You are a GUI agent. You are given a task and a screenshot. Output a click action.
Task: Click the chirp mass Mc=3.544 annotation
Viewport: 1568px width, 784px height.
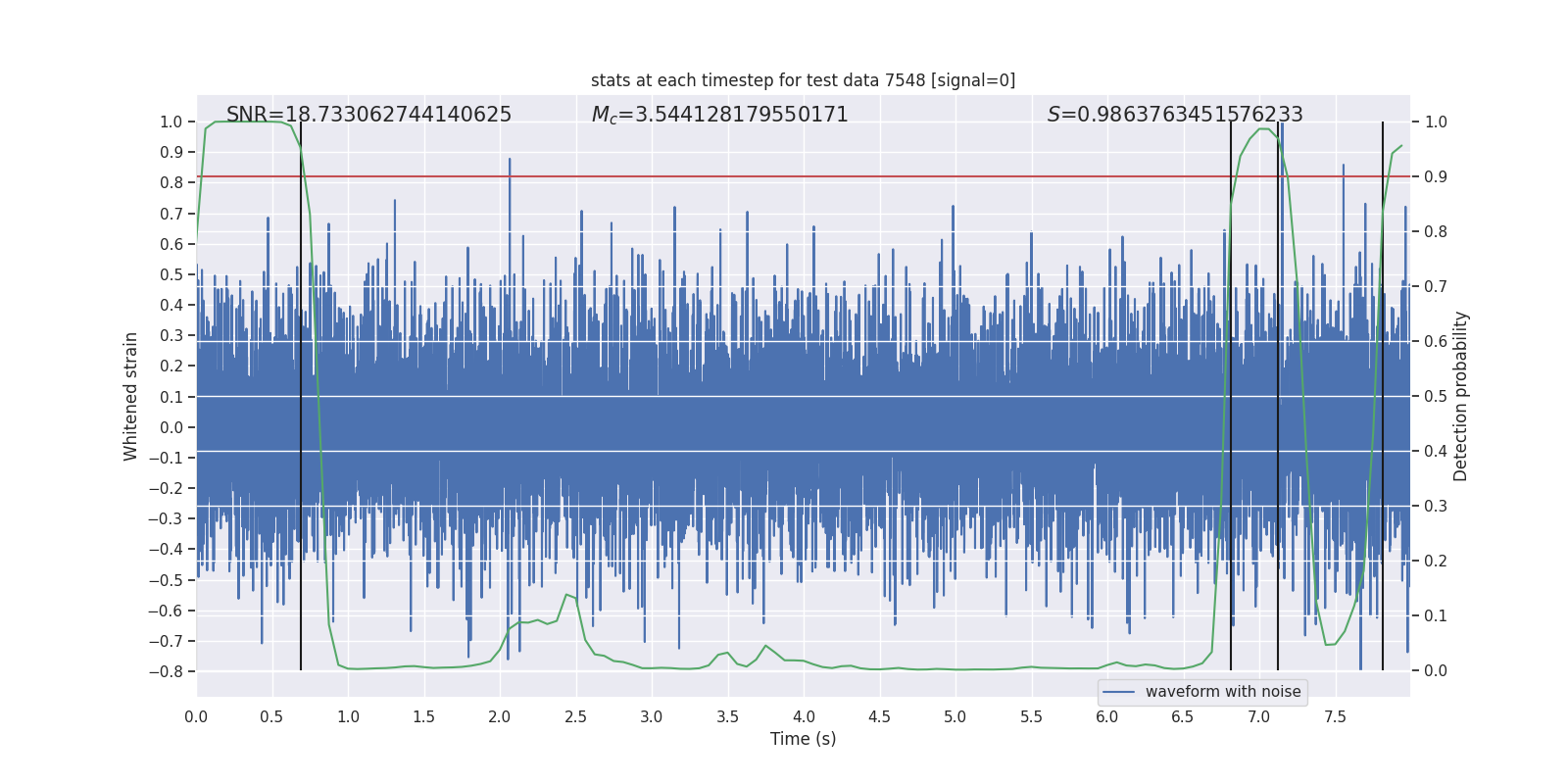719,115
